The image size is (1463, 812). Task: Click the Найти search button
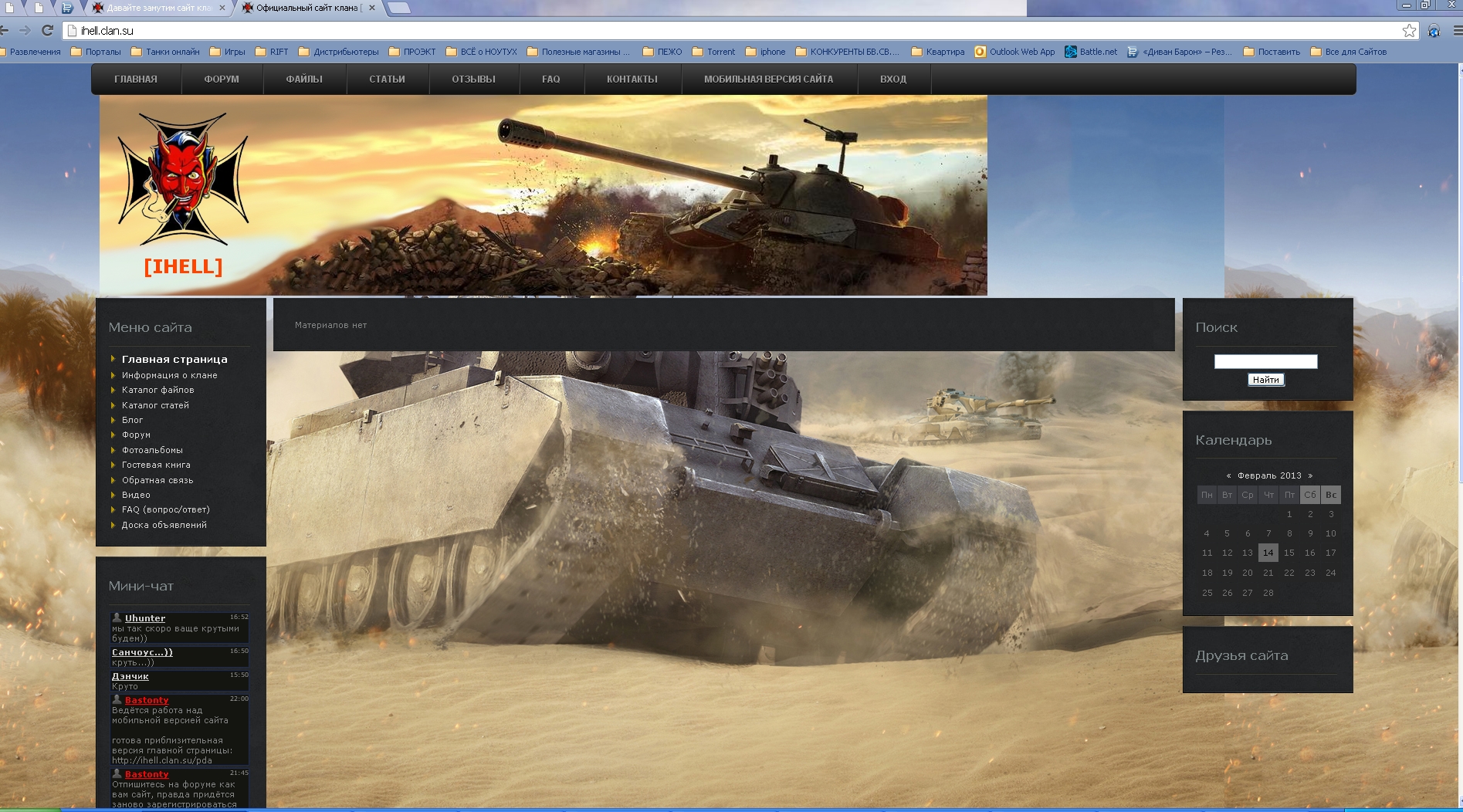tap(1265, 380)
